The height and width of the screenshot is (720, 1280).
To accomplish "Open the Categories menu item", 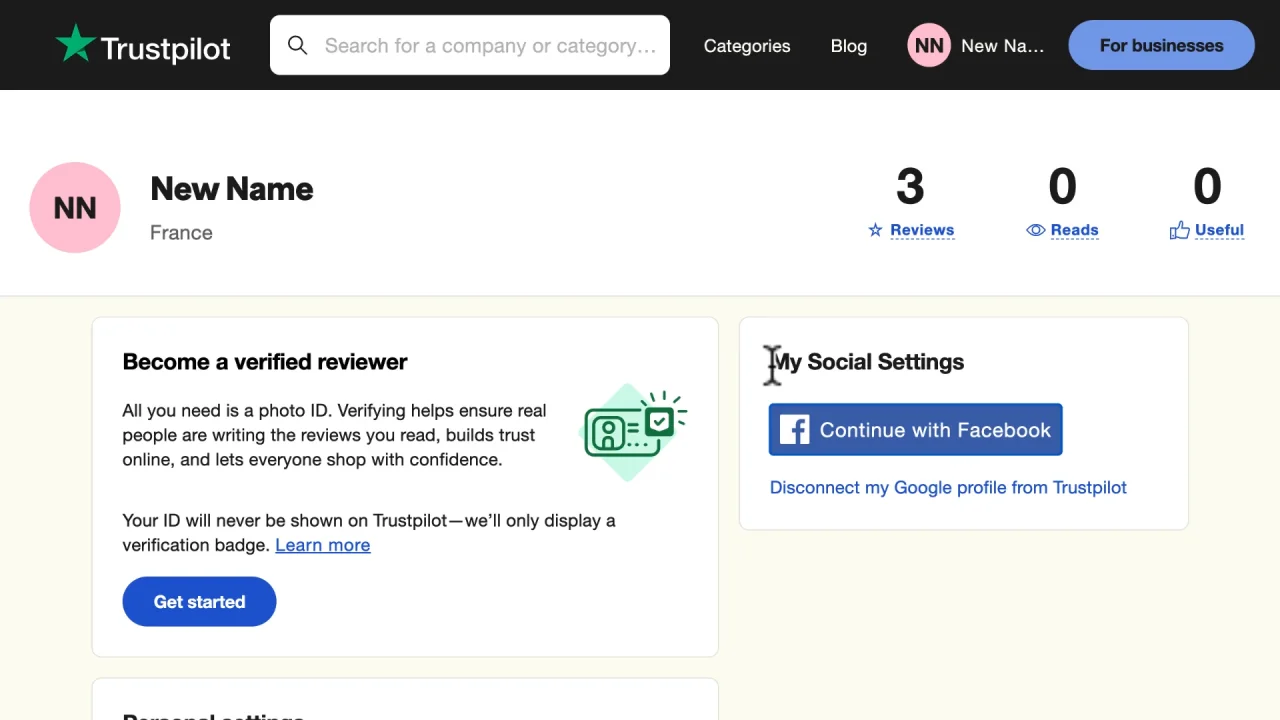I will tap(747, 46).
